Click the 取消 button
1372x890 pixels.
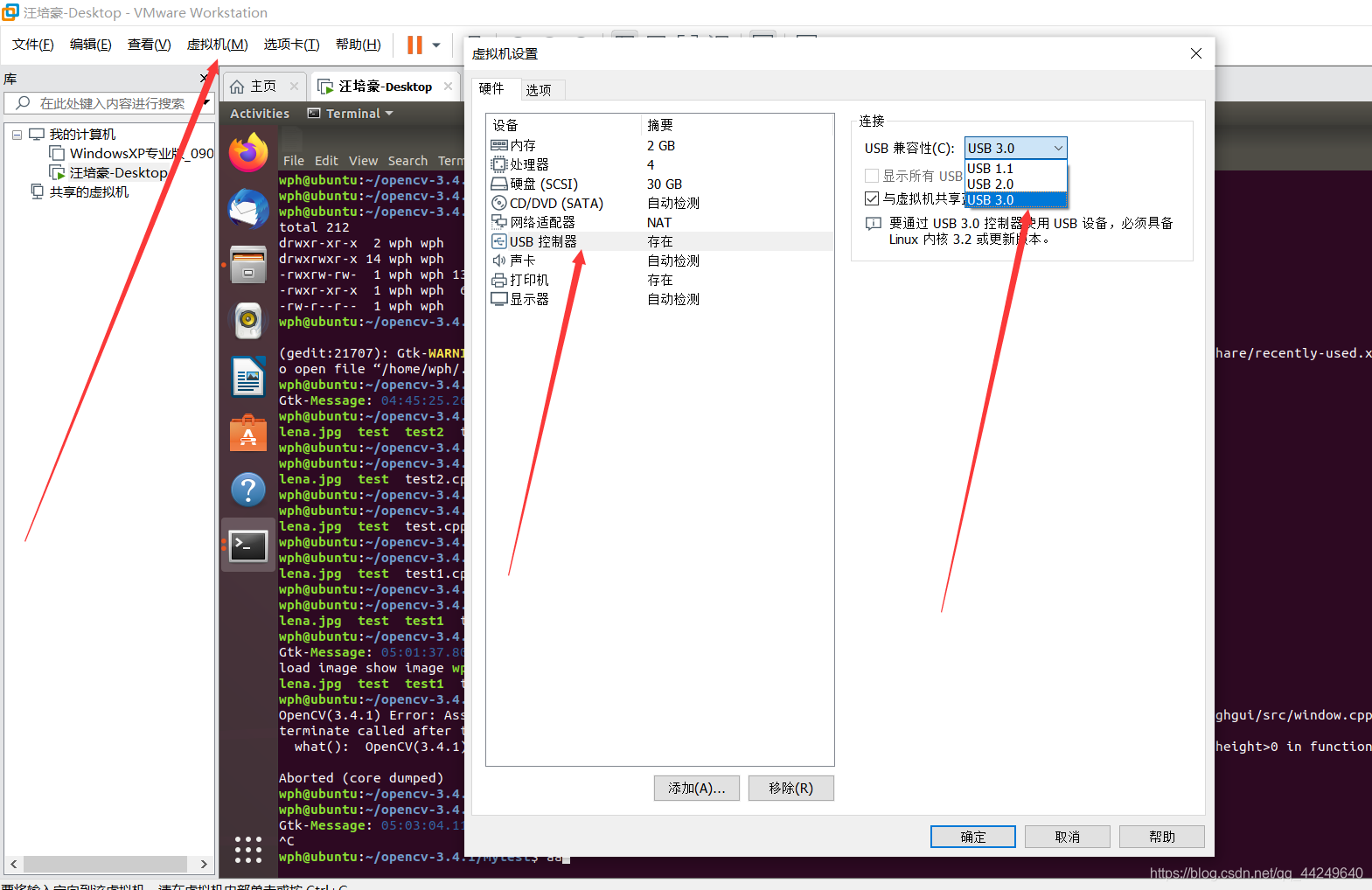(1068, 837)
